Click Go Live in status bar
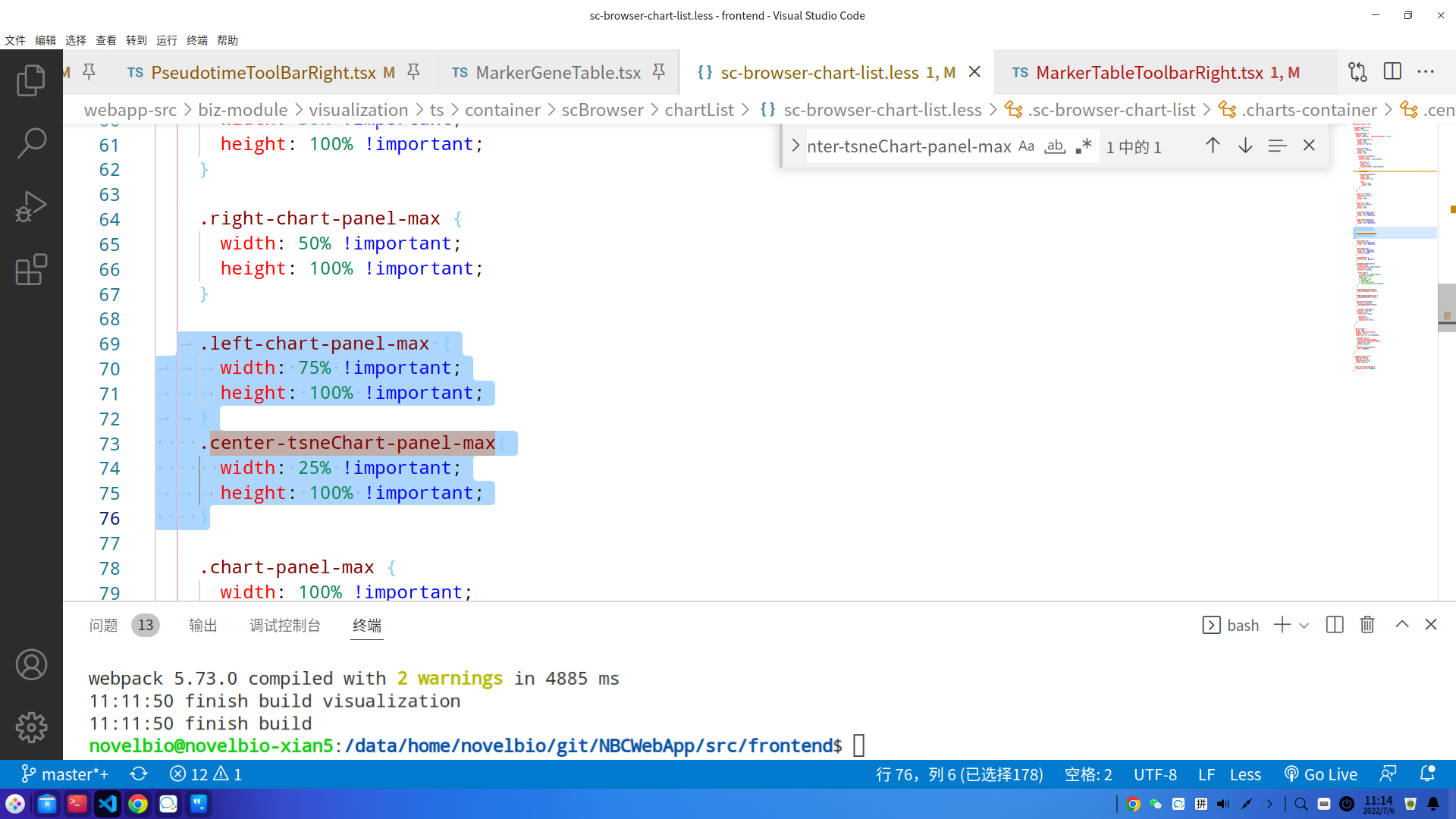 tap(1320, 774)
